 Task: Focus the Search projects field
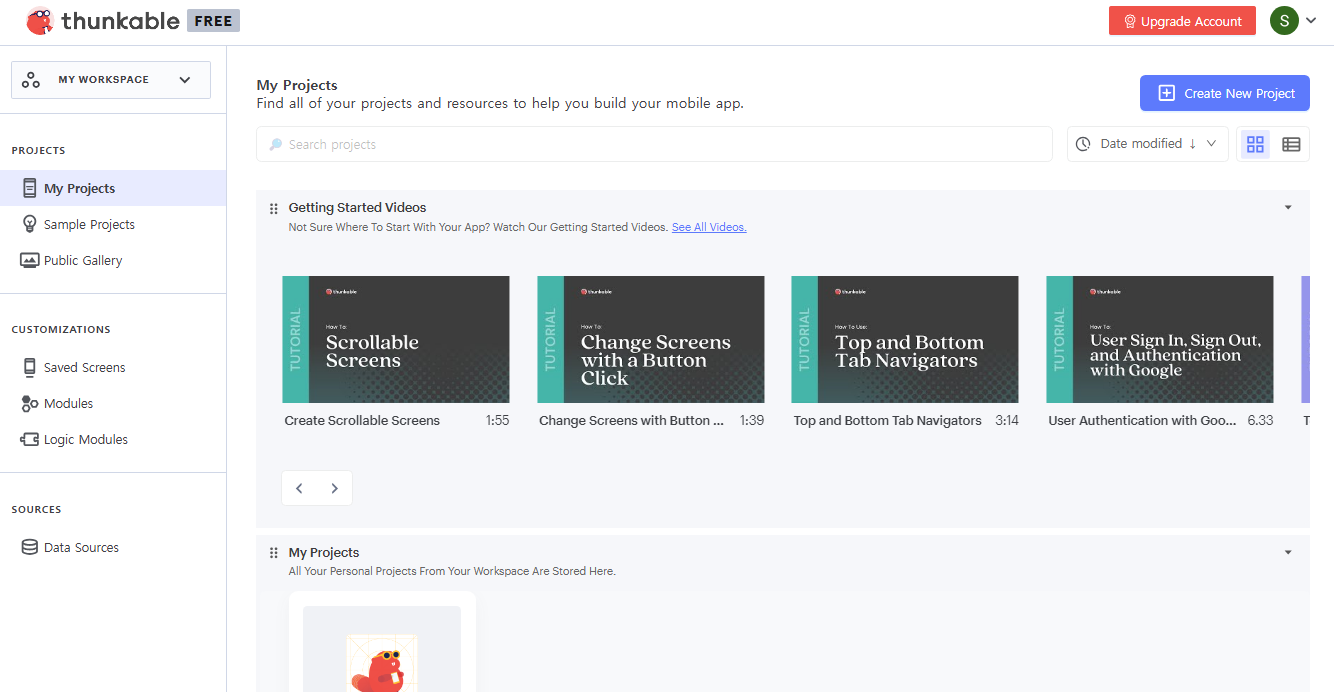coord(654,144)
